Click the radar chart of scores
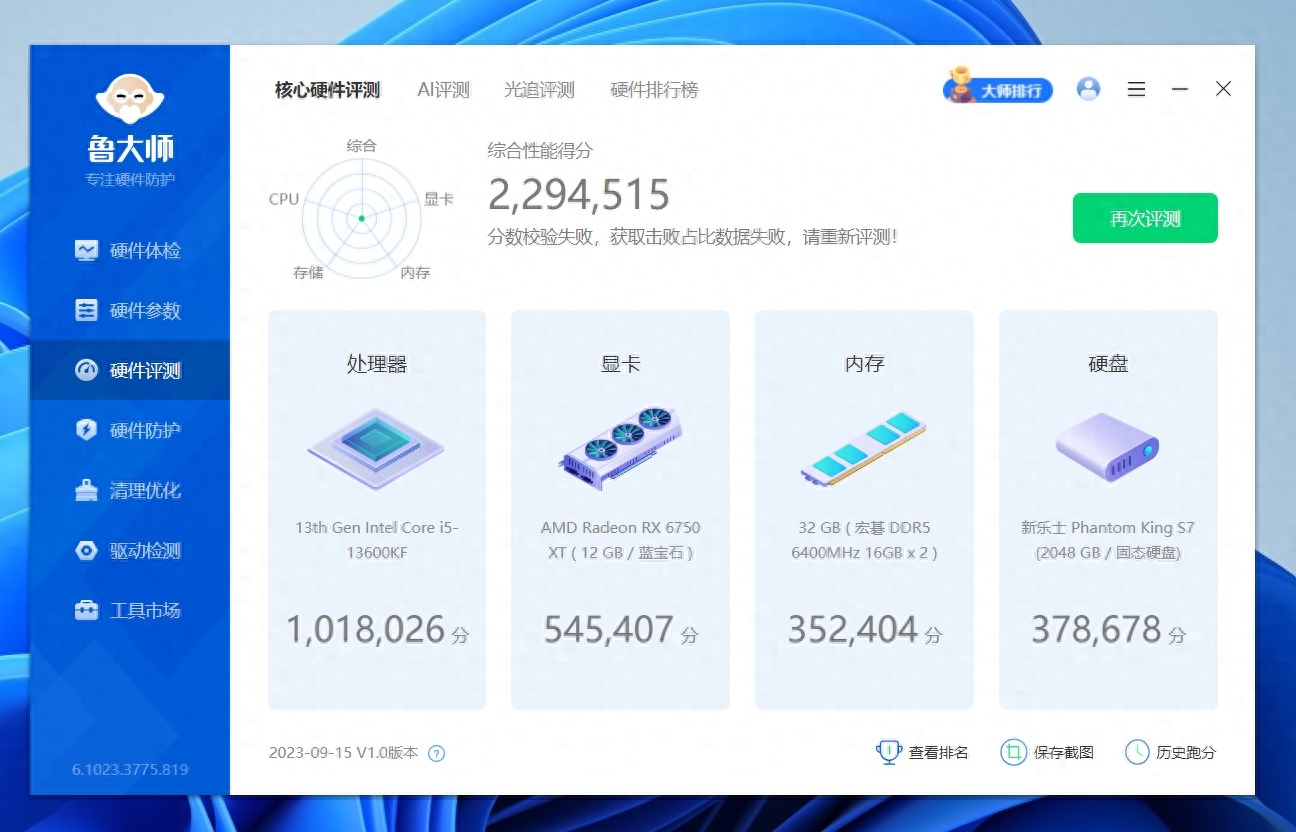This screenshot has width=1296, height=832. [361, 217]
